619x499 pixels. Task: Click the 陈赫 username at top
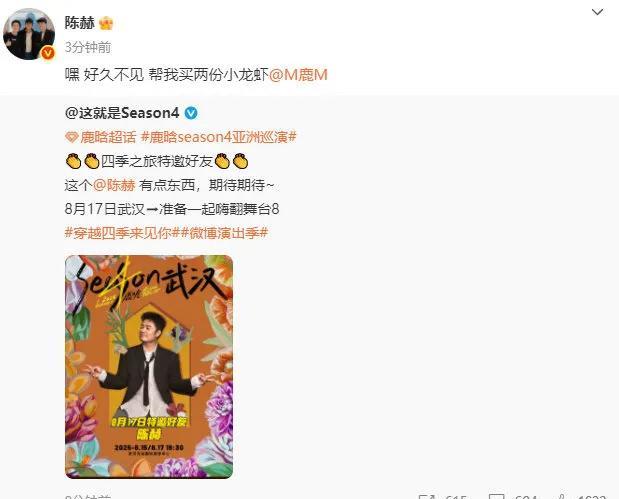pyautogui.click(x=80, y=23)
